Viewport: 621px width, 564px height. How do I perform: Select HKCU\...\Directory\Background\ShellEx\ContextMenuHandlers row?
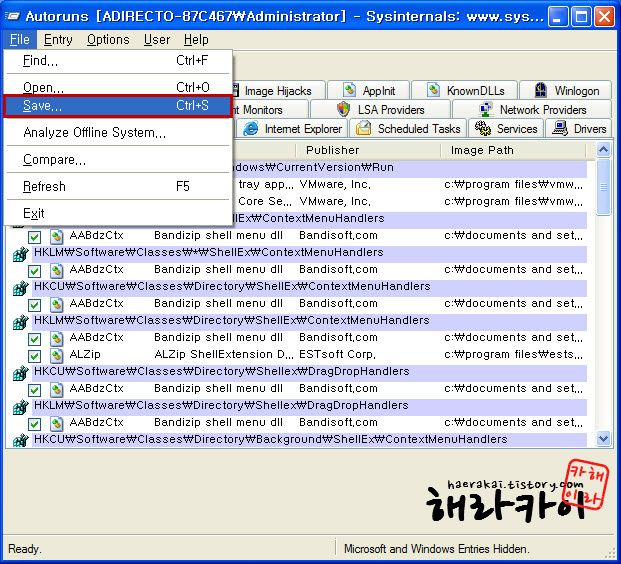tap(309, 439)
